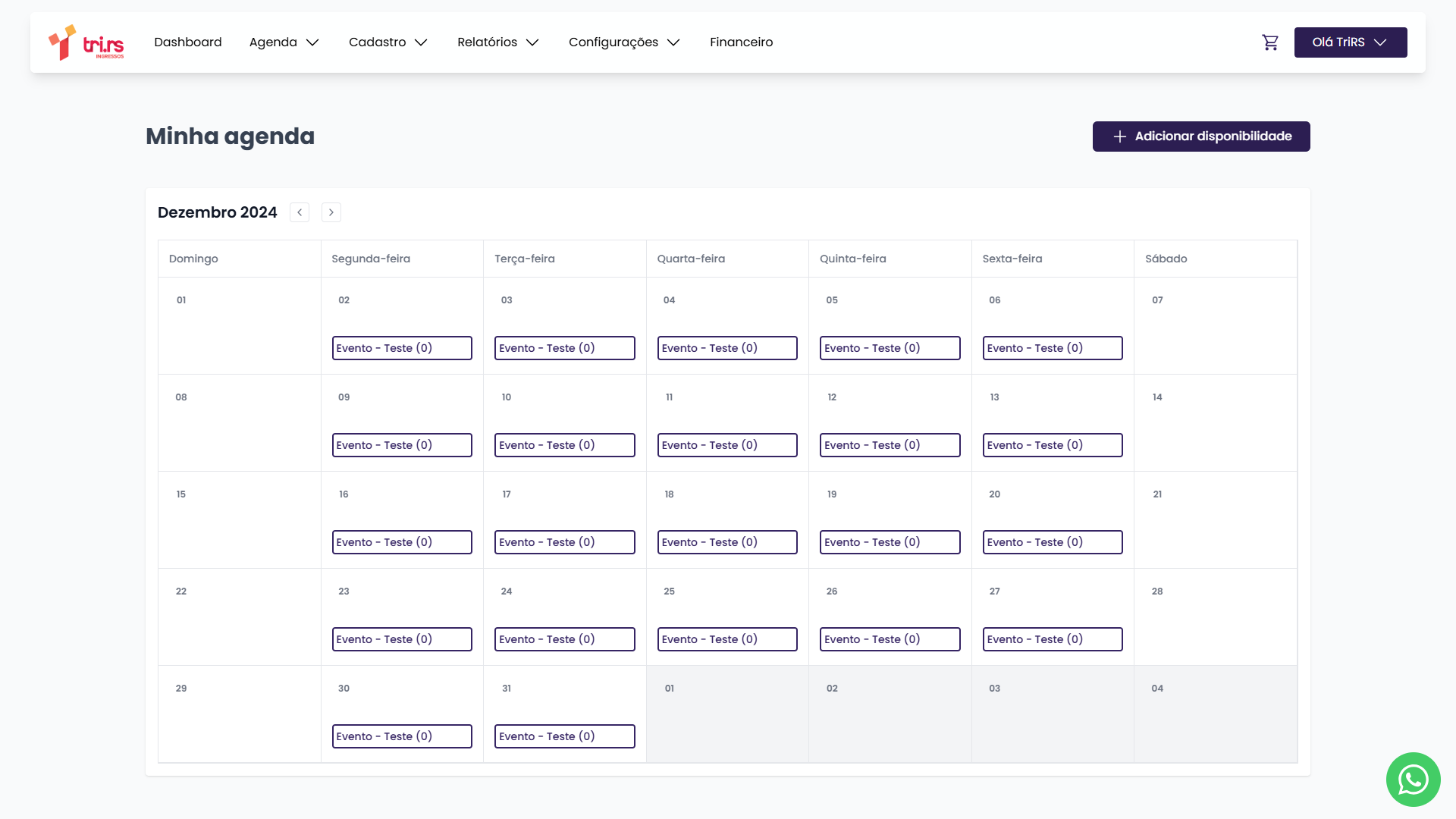Viewport: 1456px width, 819px height.
Task: Click the Tri.rs logo
Action: tap(86, 42)
